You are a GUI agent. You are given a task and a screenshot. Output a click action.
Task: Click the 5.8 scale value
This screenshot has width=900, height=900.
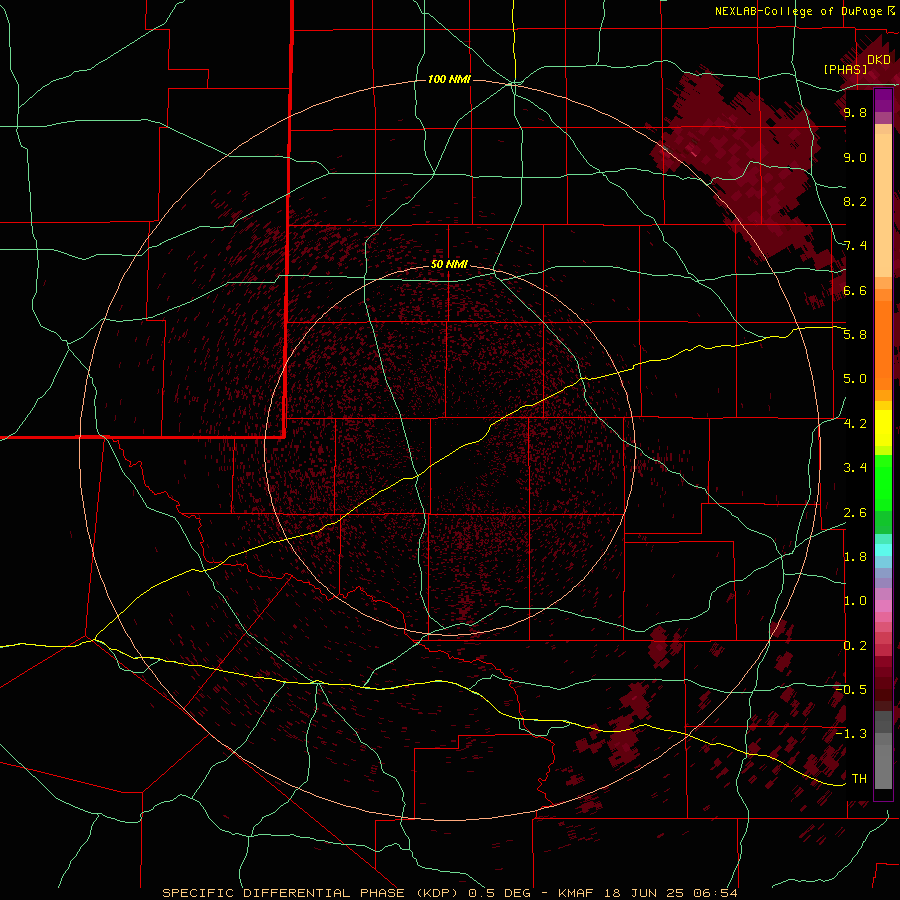(x=855, y=335)
